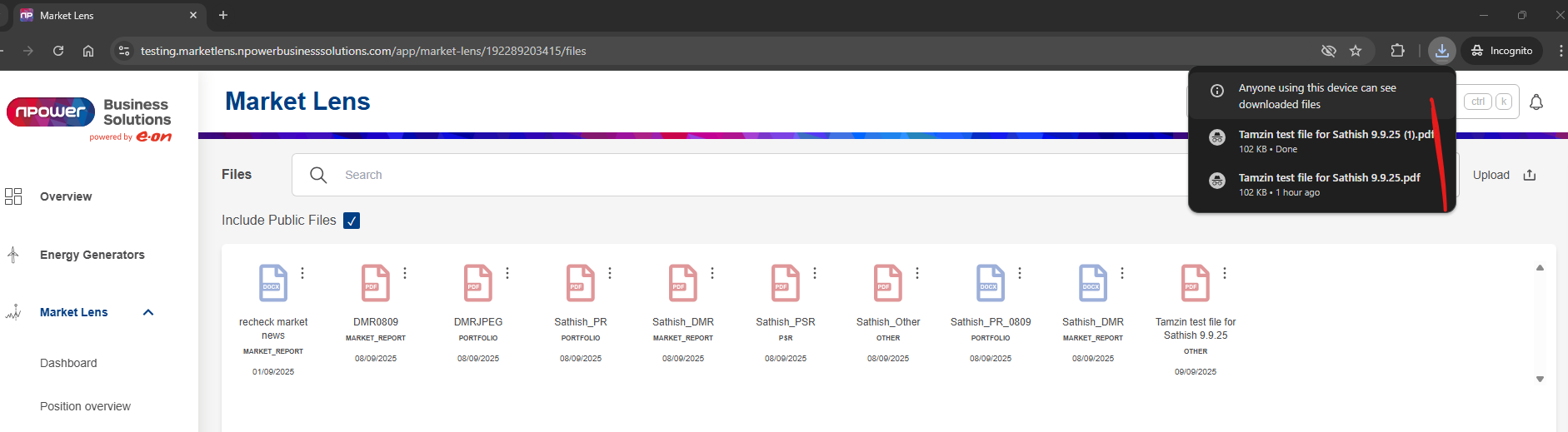Open the browser extensions puzzle icon
This screenshot has width=1568, height=432.
(x=1397, y=51)
